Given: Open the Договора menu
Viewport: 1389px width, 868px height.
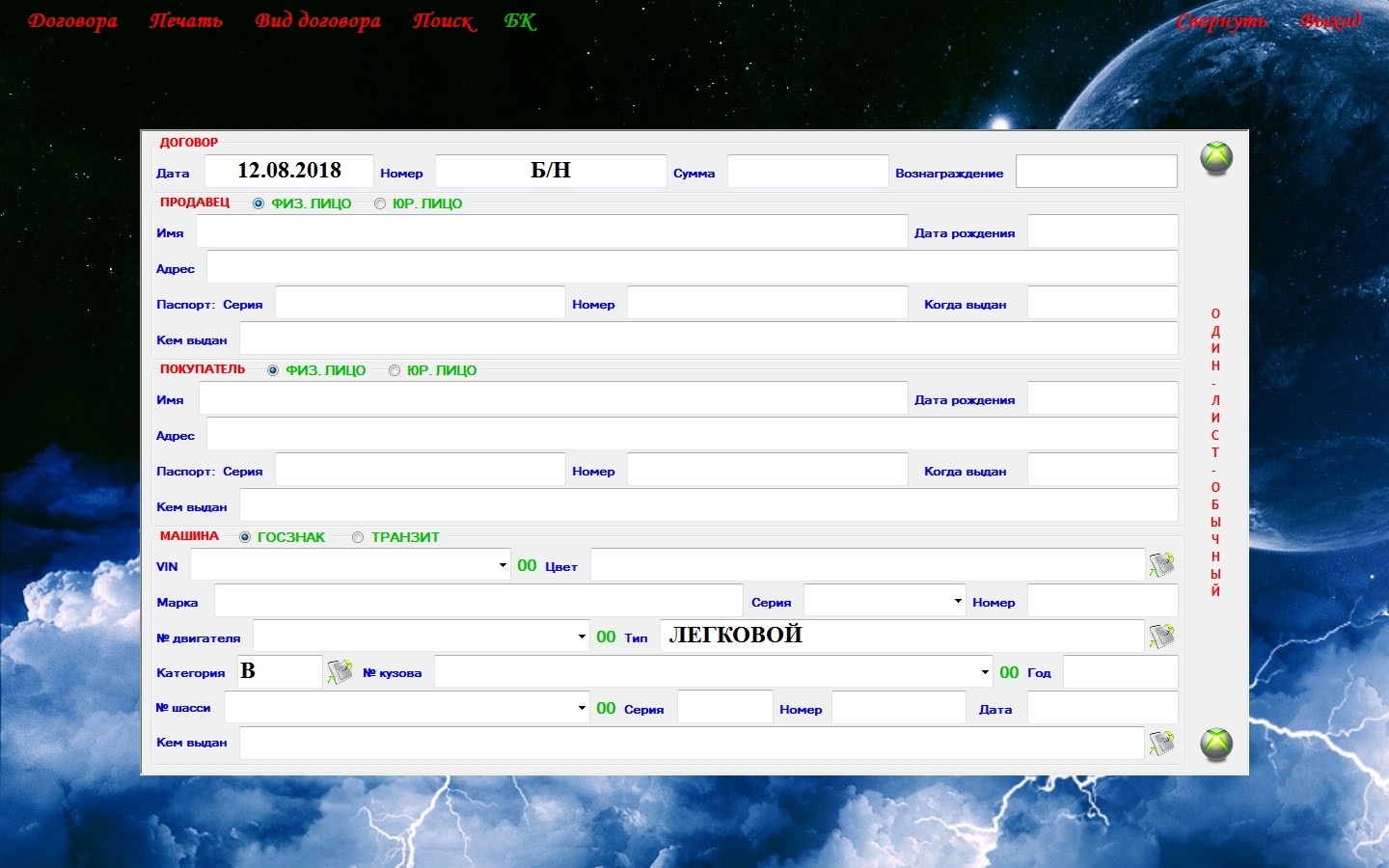Looking at the screenshot, I should tap(73, 21).
